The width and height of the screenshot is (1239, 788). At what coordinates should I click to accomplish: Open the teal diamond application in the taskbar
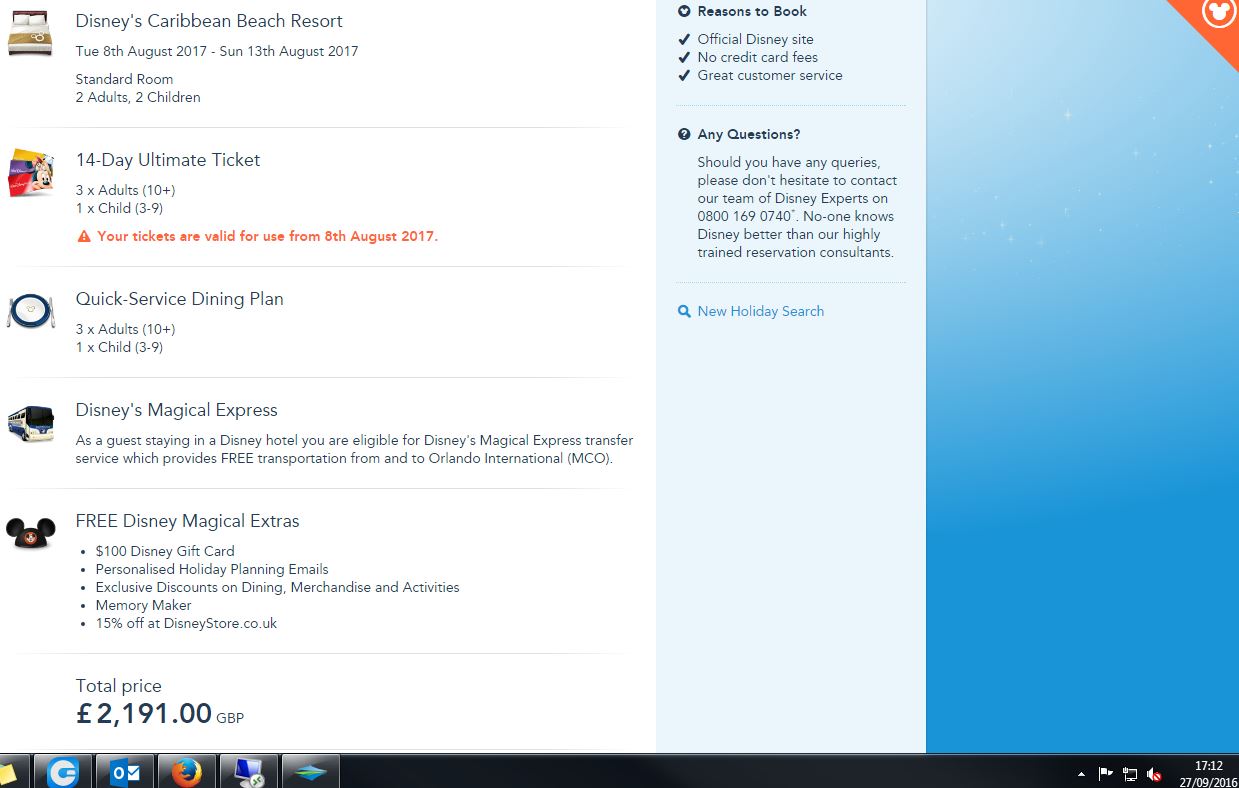pyautogui.click(x=310, y=772)
